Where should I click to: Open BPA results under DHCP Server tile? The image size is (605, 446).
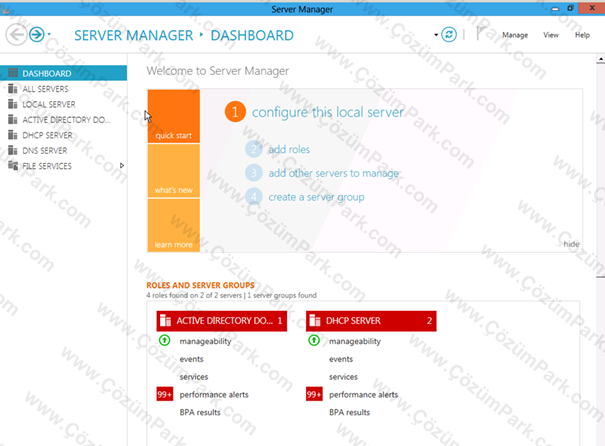tap(349, 412)
